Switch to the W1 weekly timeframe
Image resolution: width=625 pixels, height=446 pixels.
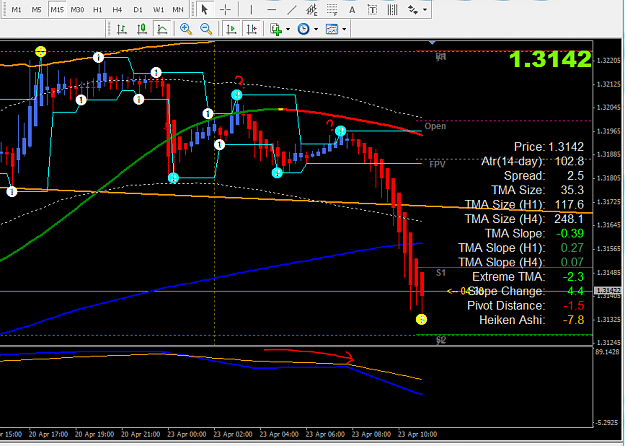(158, 10)
